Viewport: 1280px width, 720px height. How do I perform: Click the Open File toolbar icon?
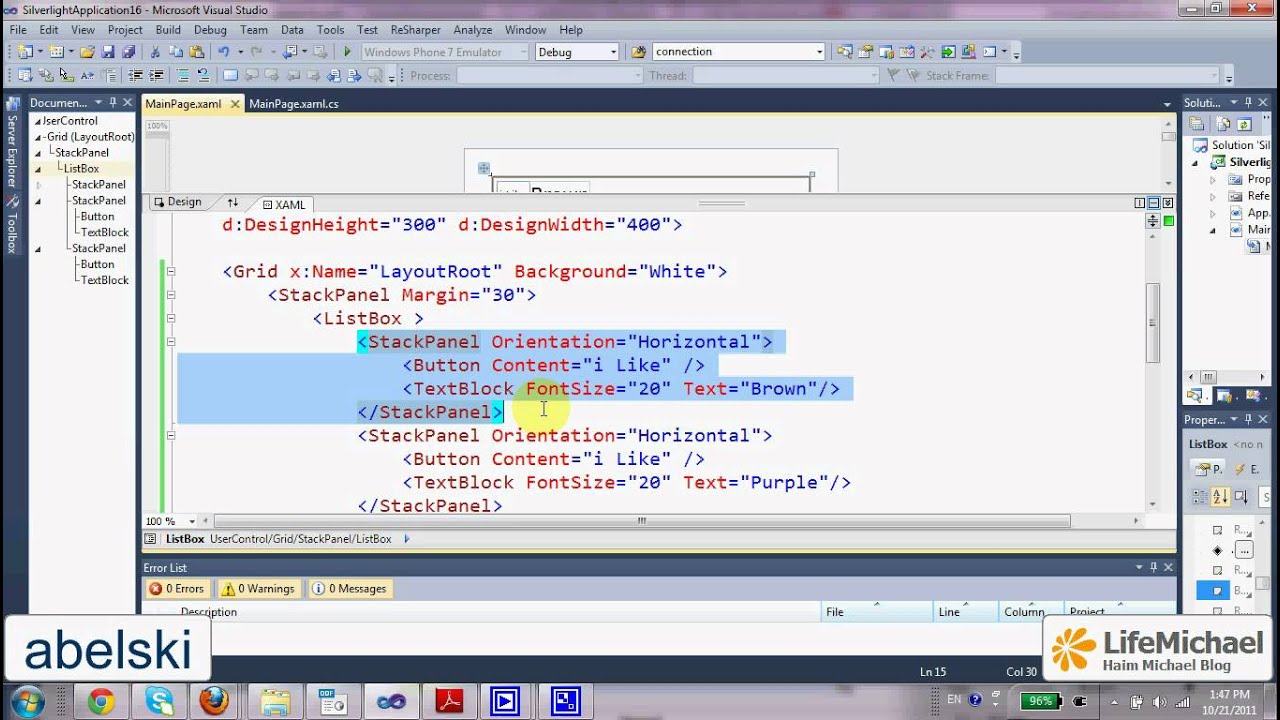(87, 52)
